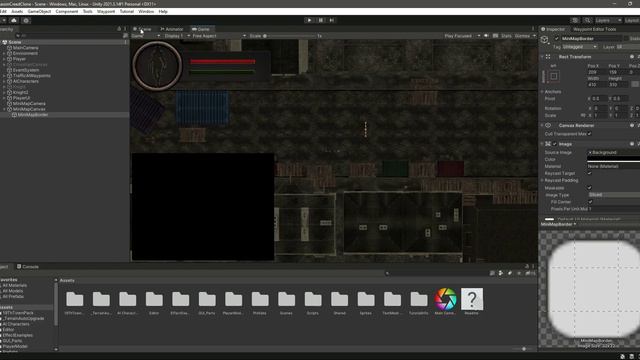This screenshot has width=640, height=360.
Task: Select MainCamera in the Hierarchy
Action: point(25,48)
